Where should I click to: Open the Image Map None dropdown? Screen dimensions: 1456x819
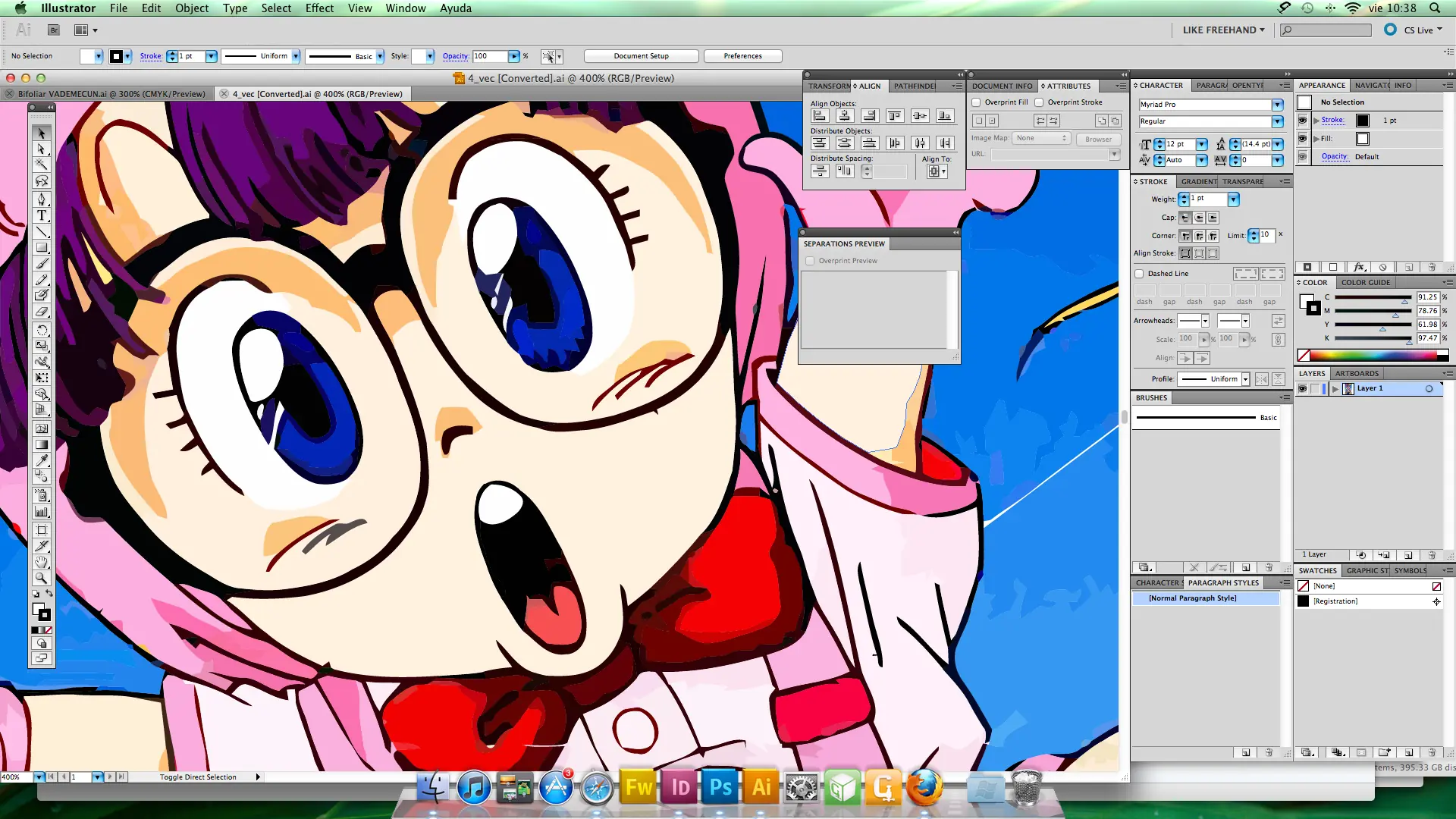pyautogui.click(x=1040, y=138)
